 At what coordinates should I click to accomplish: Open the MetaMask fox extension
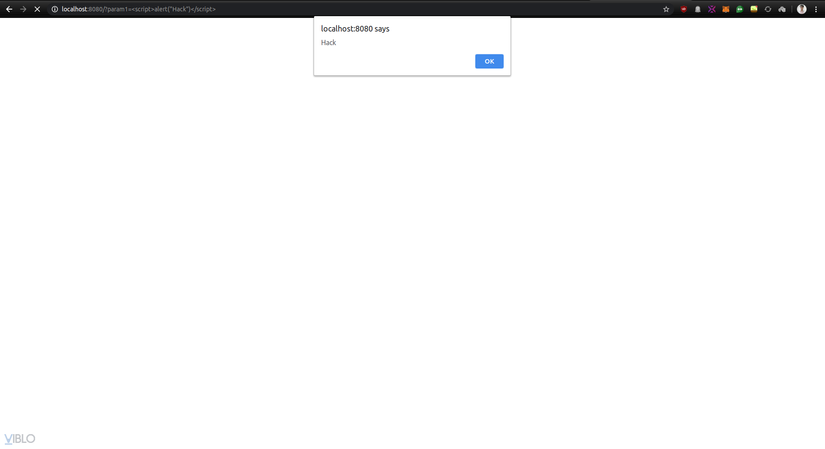726,9
